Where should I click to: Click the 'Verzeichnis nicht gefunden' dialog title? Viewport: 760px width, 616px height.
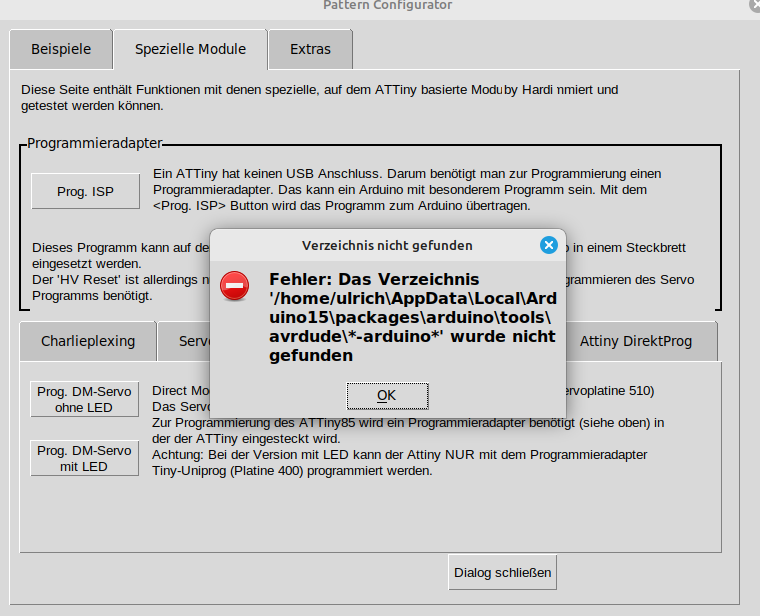387,245
